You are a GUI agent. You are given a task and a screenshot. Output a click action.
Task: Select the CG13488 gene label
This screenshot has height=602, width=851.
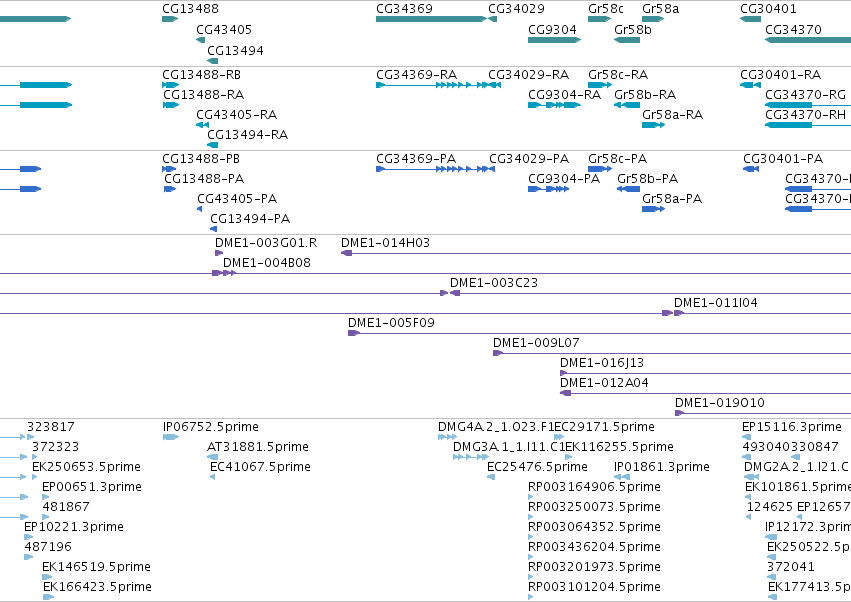tap(190, 9)
